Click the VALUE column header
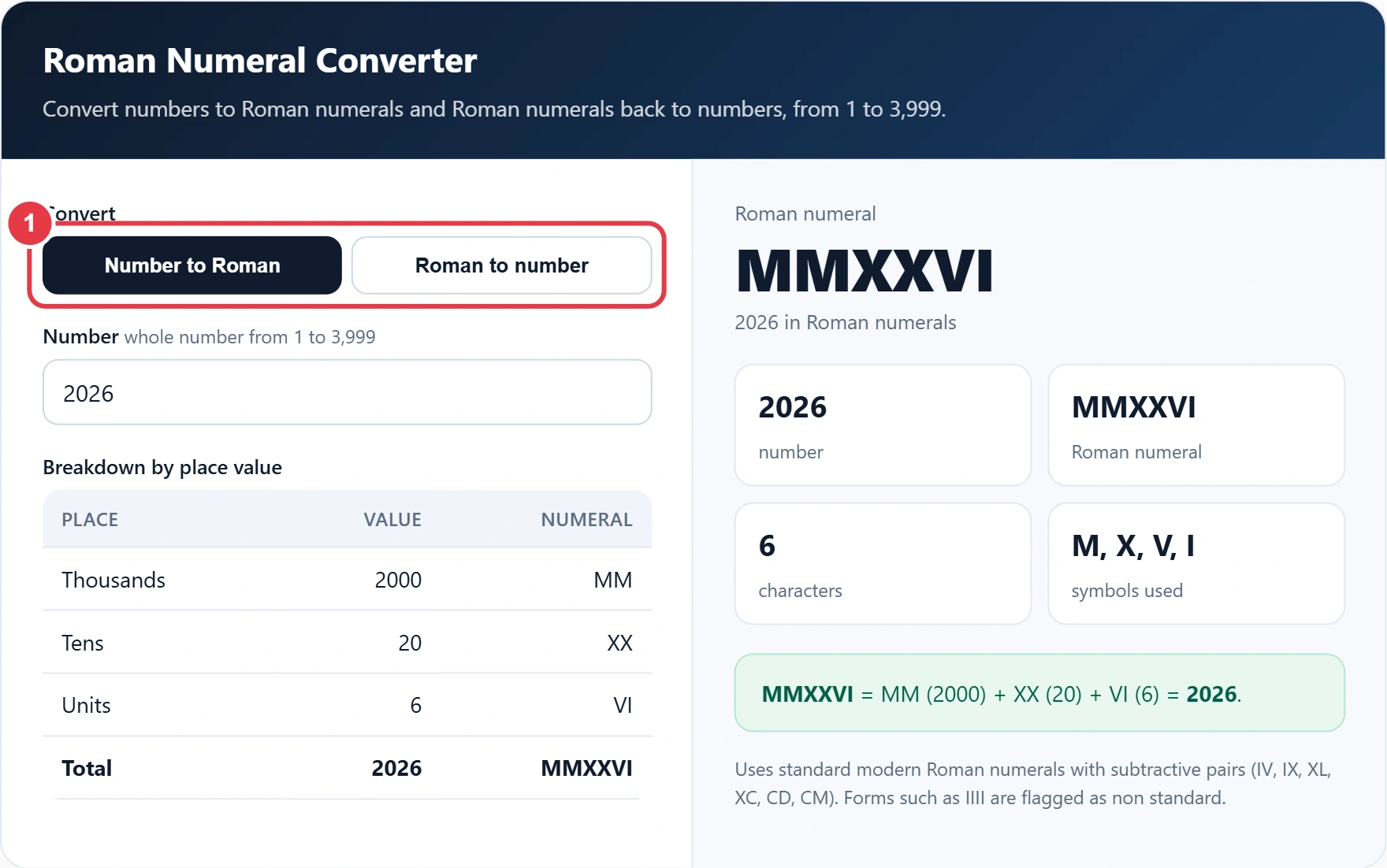This screenshot has height=868, width=1387. (x=392, y=520)
